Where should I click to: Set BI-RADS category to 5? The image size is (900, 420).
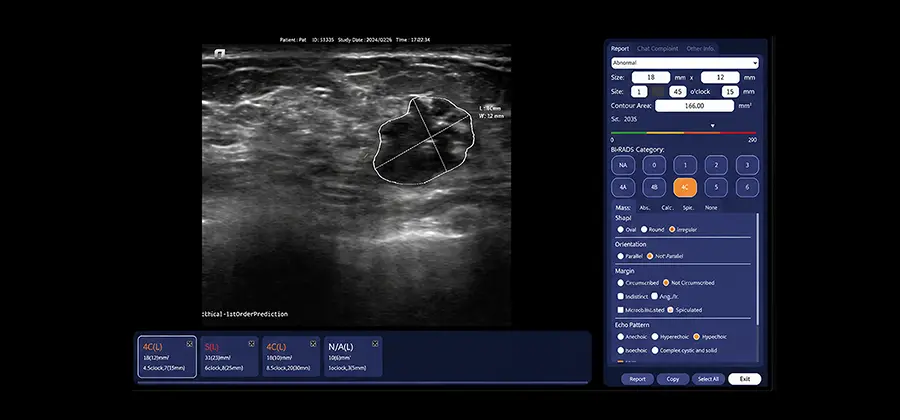[716, 188]
